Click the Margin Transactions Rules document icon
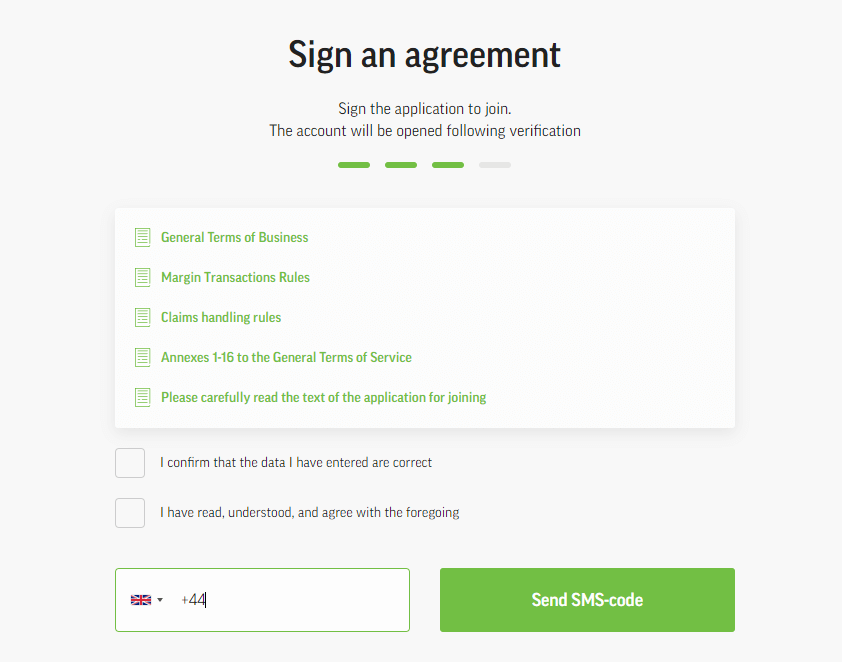The height and width of the screenshot is (662, 842). [x=142, y=278]
